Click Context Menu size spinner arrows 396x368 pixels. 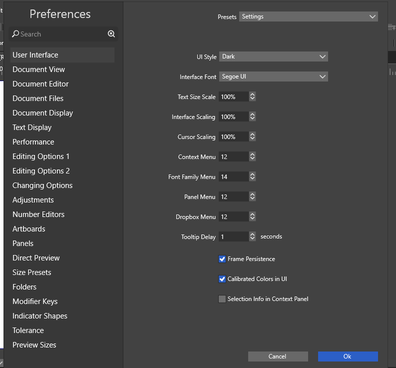coord(252,156)
